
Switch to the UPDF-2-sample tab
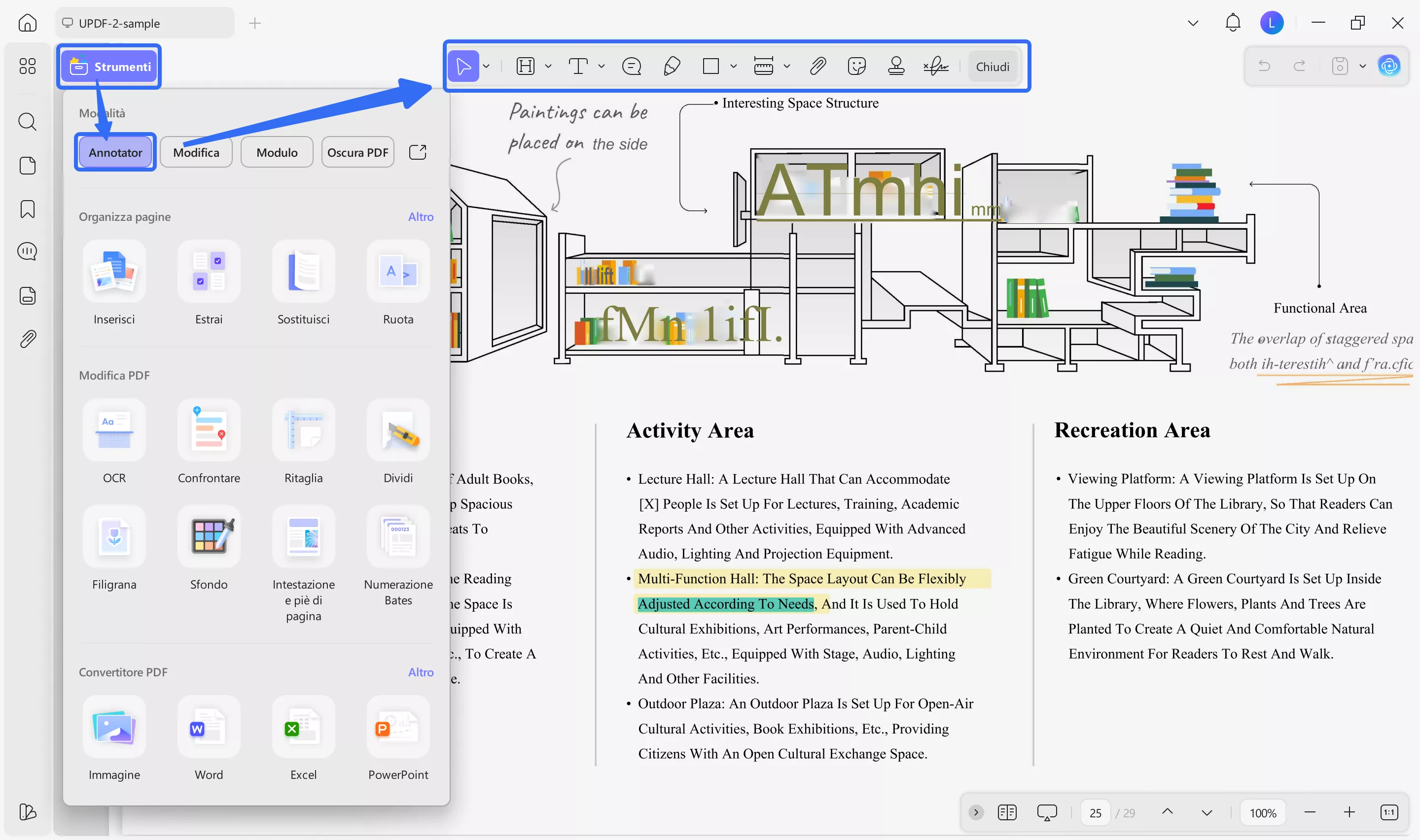[144, 23]
